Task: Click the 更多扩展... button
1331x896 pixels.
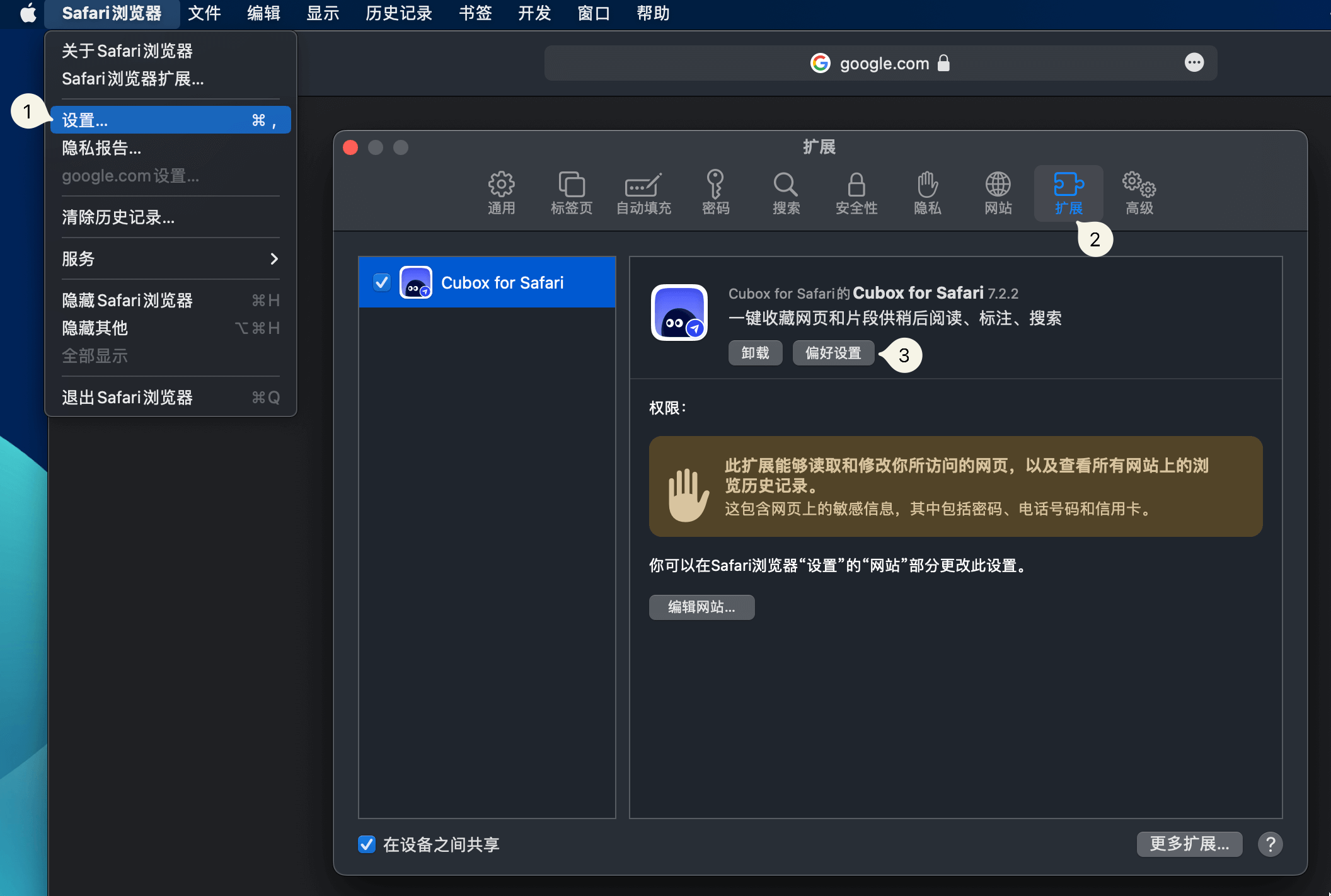Action: pyautogui.click(x=1189, y=844)
